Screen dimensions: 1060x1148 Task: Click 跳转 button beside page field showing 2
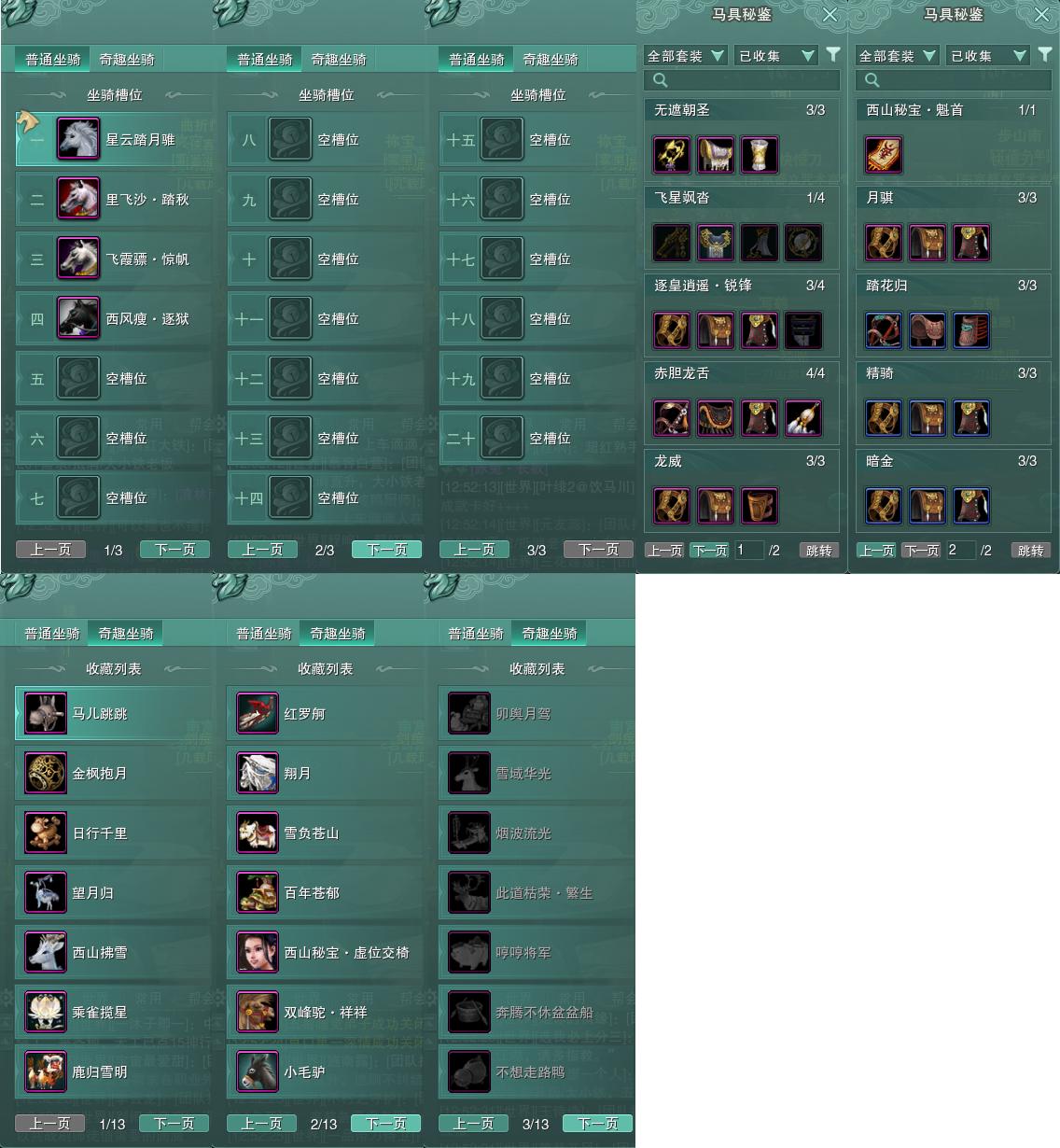1030,551
